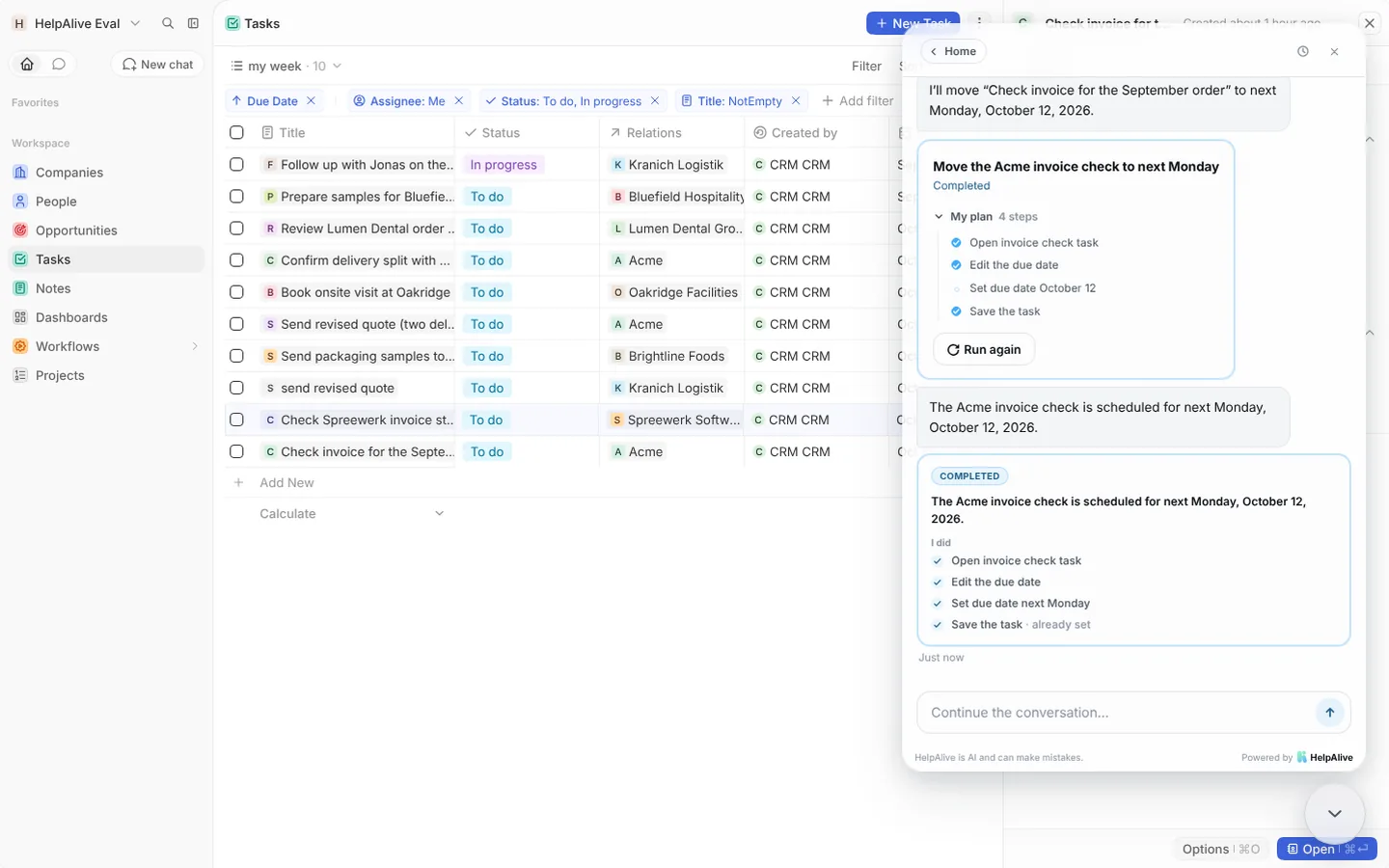
Task: Check the Prepare samples for Bluefield task
Action: point(236,196)
